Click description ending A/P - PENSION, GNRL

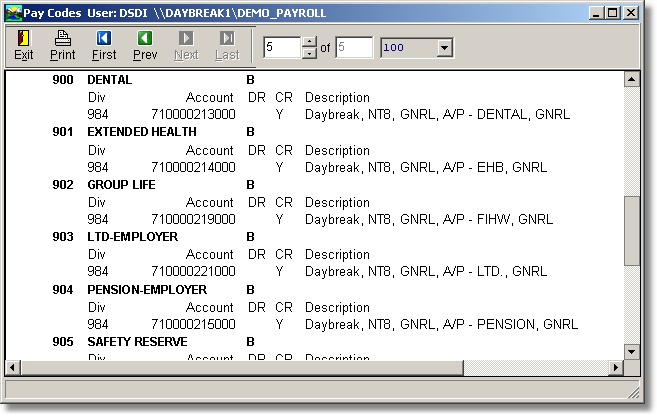point(441,324)
